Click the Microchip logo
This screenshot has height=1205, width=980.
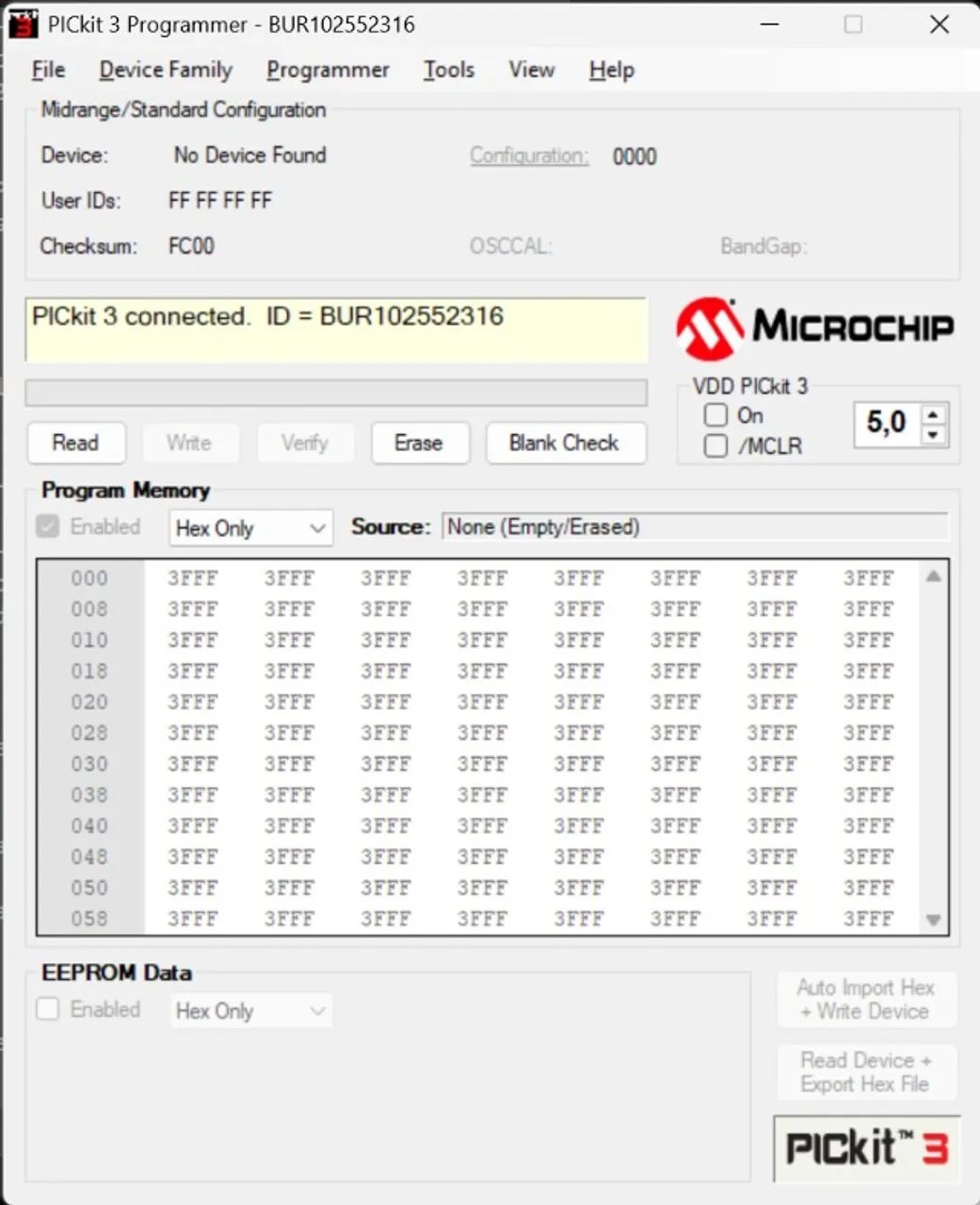click(x=814, y=329)
